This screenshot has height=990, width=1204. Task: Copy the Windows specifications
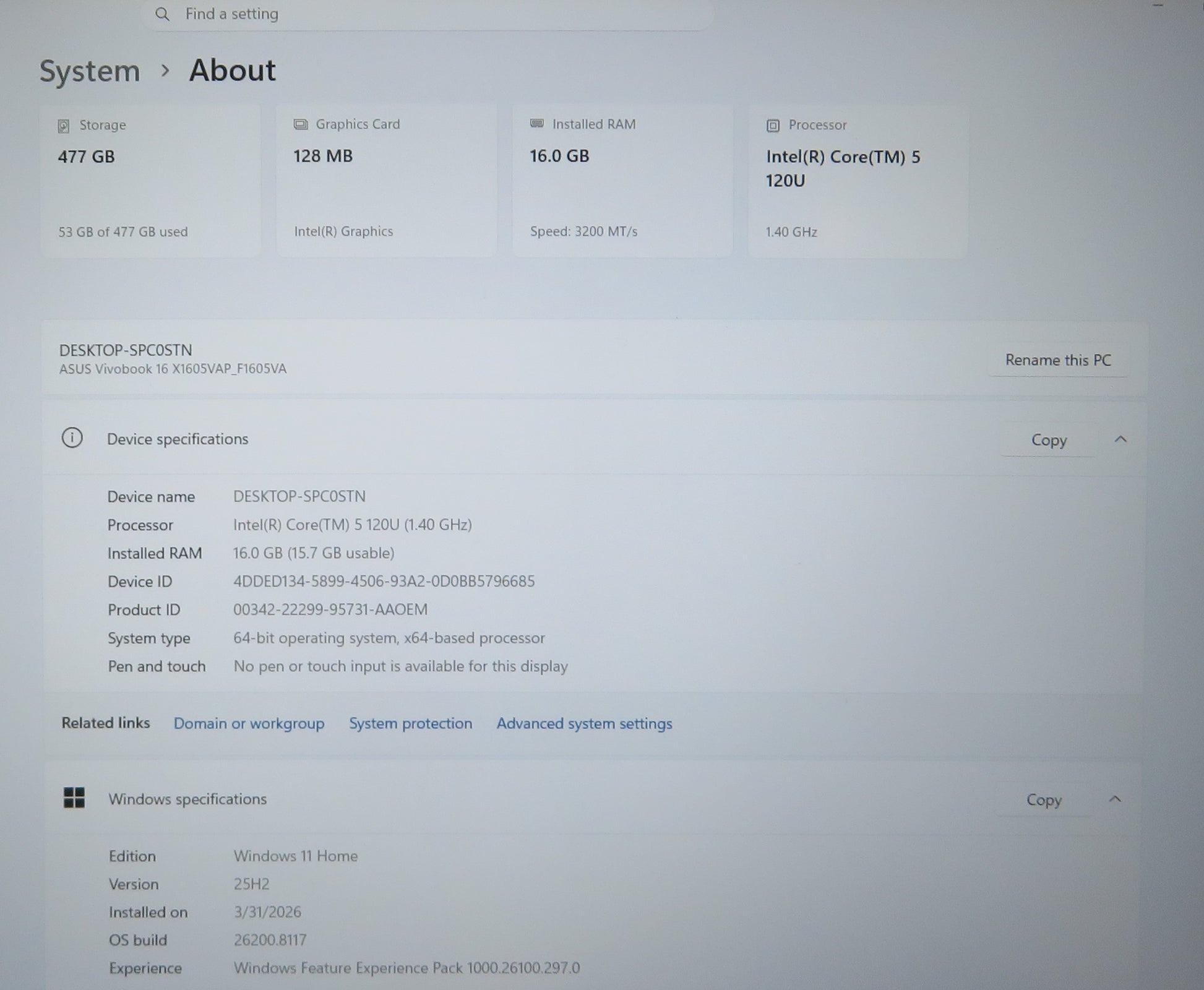1044,800
